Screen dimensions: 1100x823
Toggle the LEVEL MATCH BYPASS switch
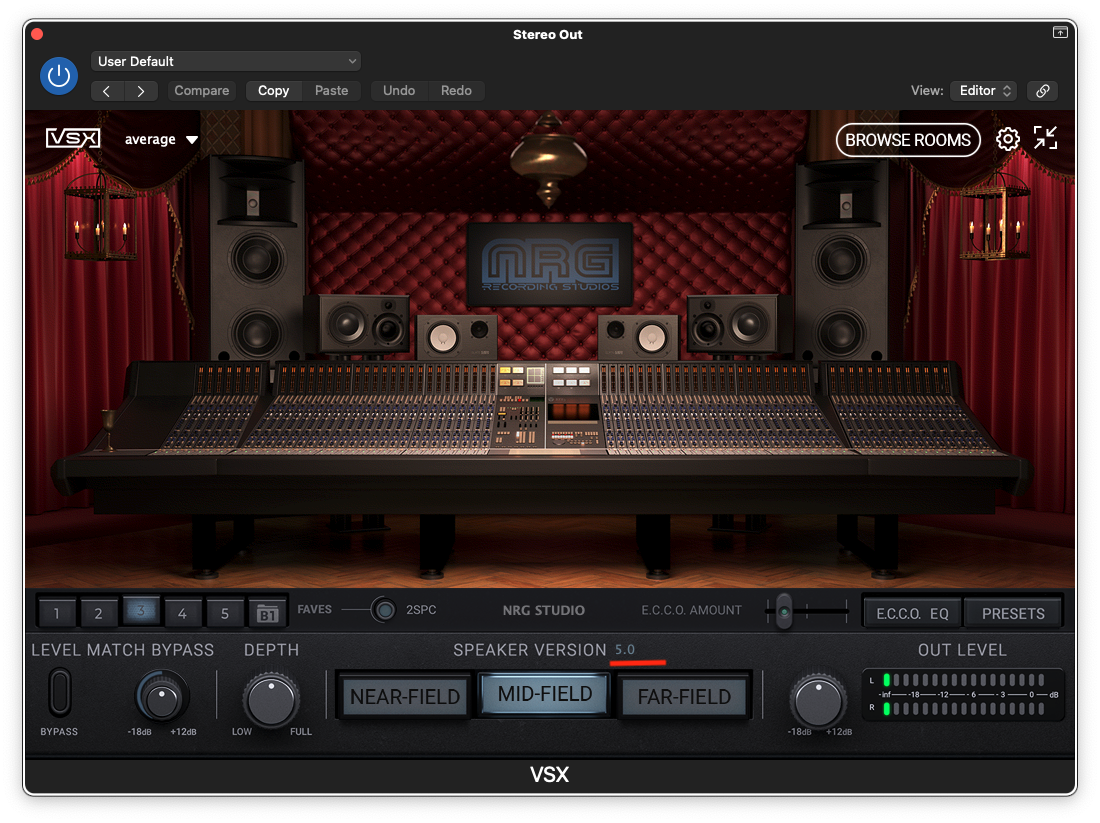[60, 692]
